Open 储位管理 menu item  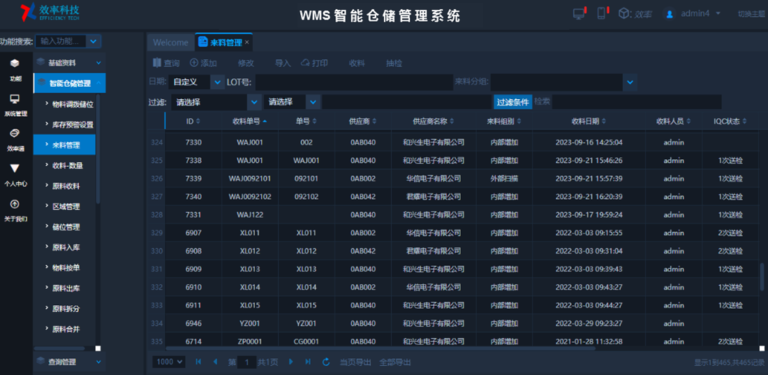[x=66, y=227]
